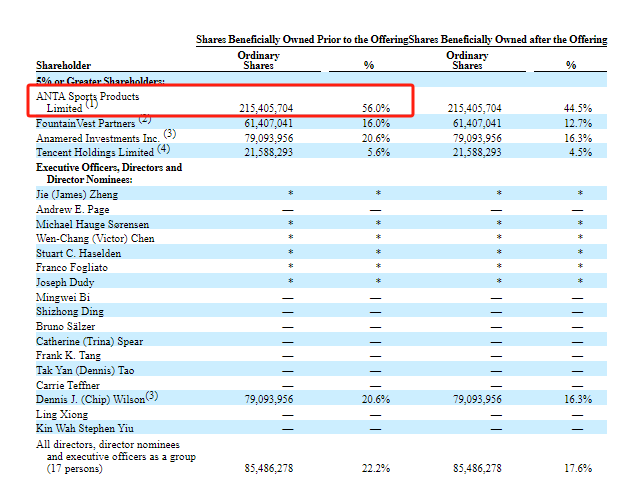Select the name "Ling Xiong"
This screenshot has height=487, width=629.
tap(62, 414)
